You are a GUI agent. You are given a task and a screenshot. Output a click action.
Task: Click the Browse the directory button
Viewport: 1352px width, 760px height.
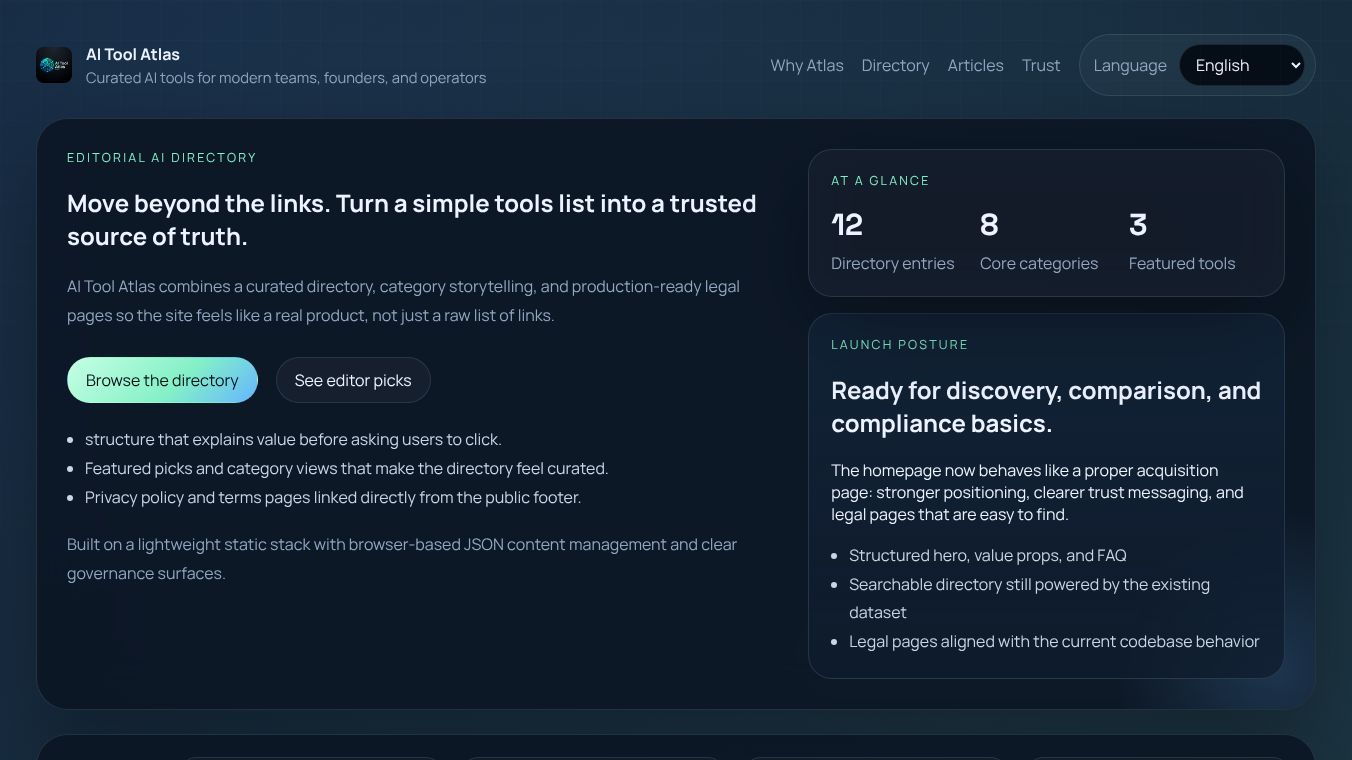click(x=162, y=380)
